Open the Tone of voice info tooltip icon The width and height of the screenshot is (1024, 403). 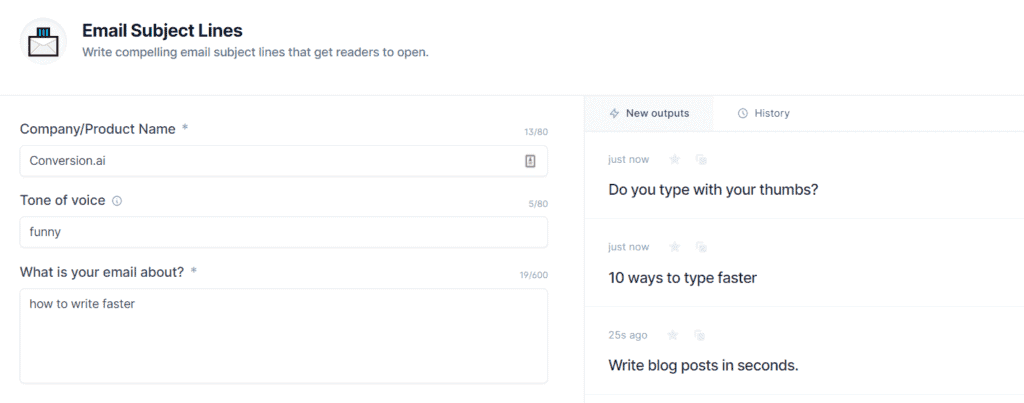click(x=117, y=201)
